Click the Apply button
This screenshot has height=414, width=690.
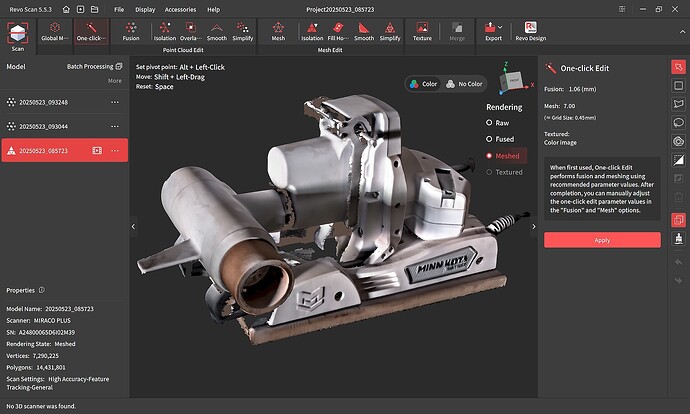[x=602, y=240]
